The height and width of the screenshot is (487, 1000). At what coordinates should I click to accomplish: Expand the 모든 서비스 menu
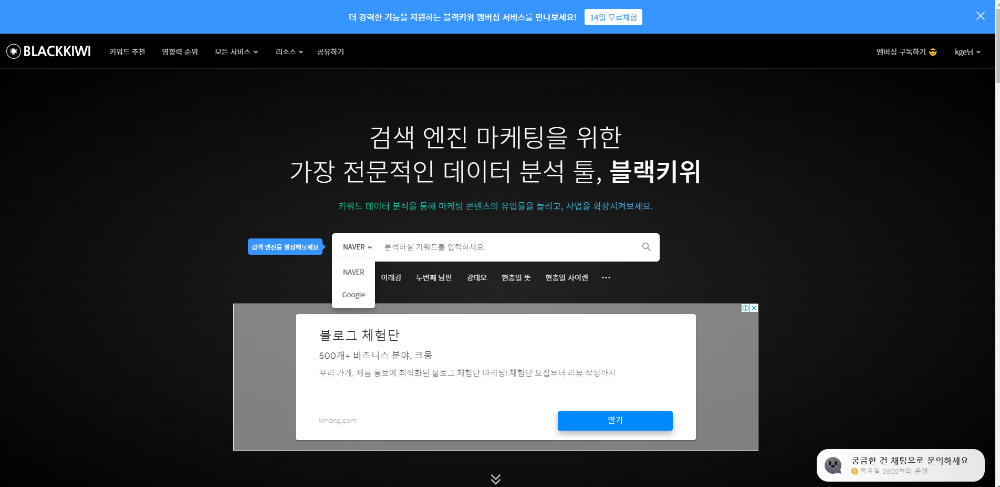236,52
